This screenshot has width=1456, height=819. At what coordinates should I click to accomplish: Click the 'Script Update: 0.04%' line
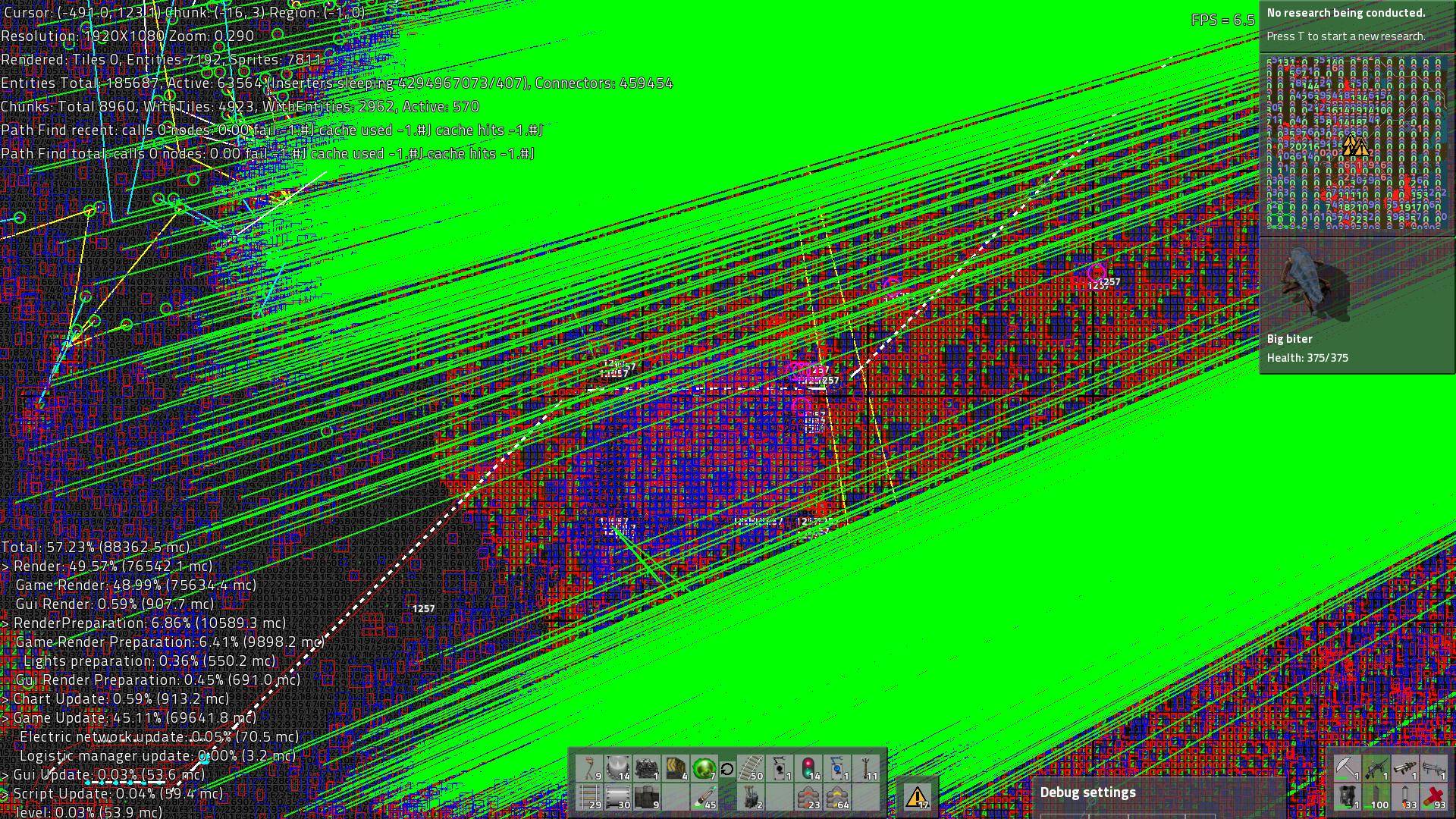pos(112,793)
